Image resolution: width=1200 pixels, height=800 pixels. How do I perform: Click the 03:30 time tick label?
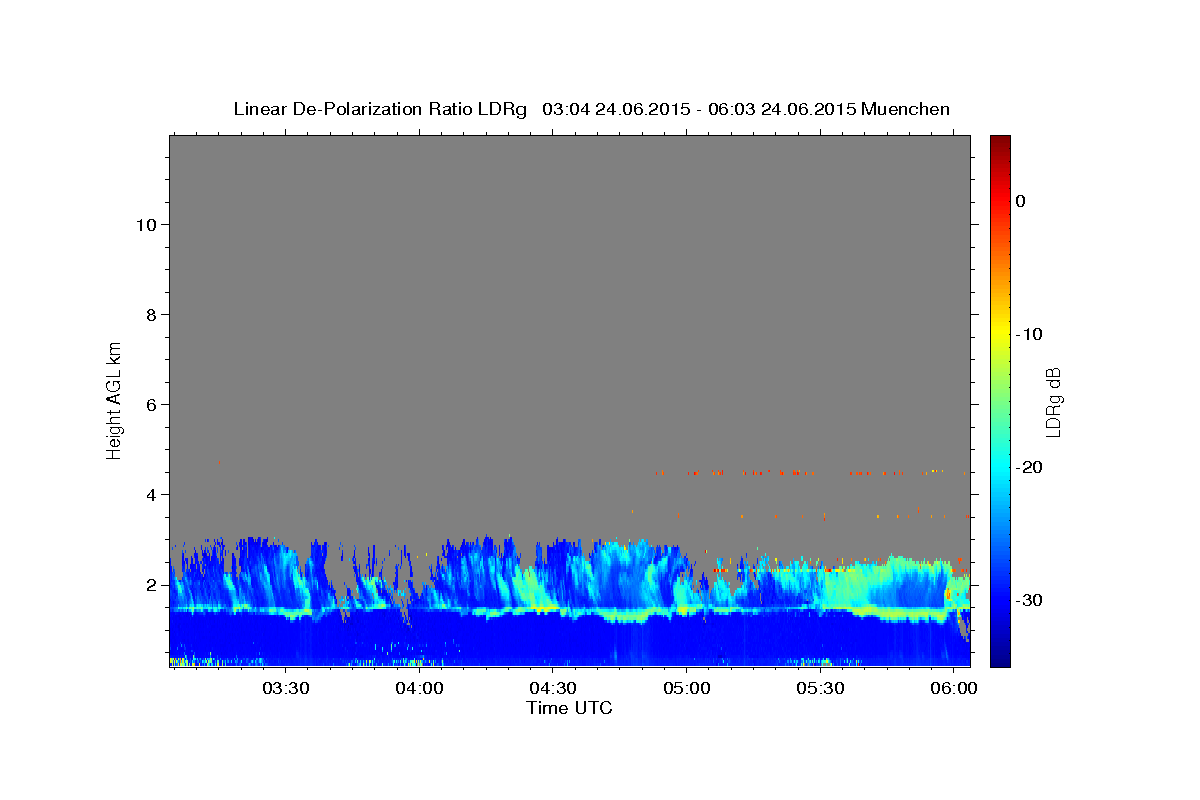point(285,689)
